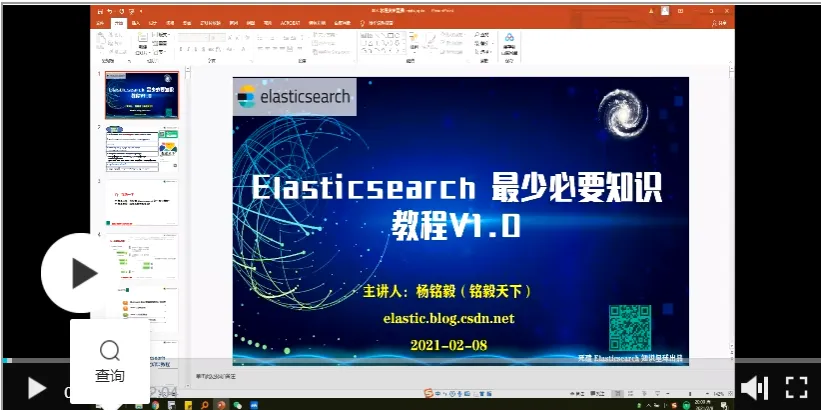Click the elasticsearch logo on the slide
The height and width of the screenshot is (410, 821).
click(x=294, y=97)
